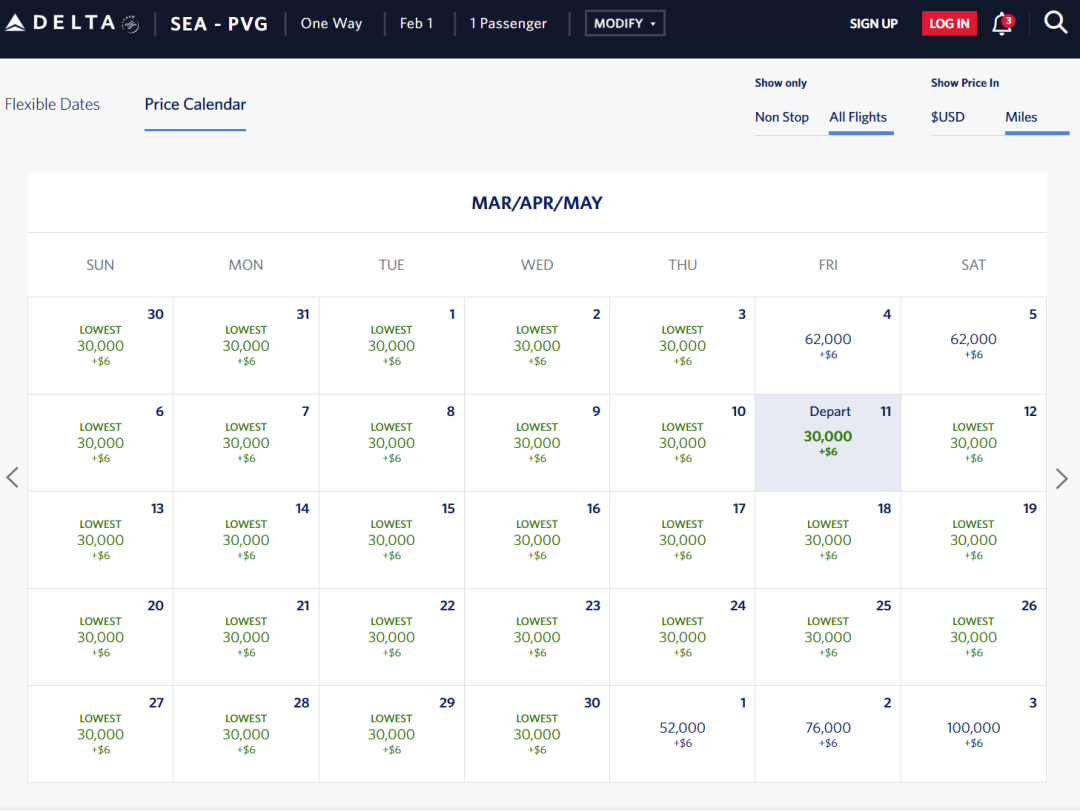Switch to the Flexible Dates tab
The width and height of the screenshot is (1080, 812).
(x=52, y=104)
